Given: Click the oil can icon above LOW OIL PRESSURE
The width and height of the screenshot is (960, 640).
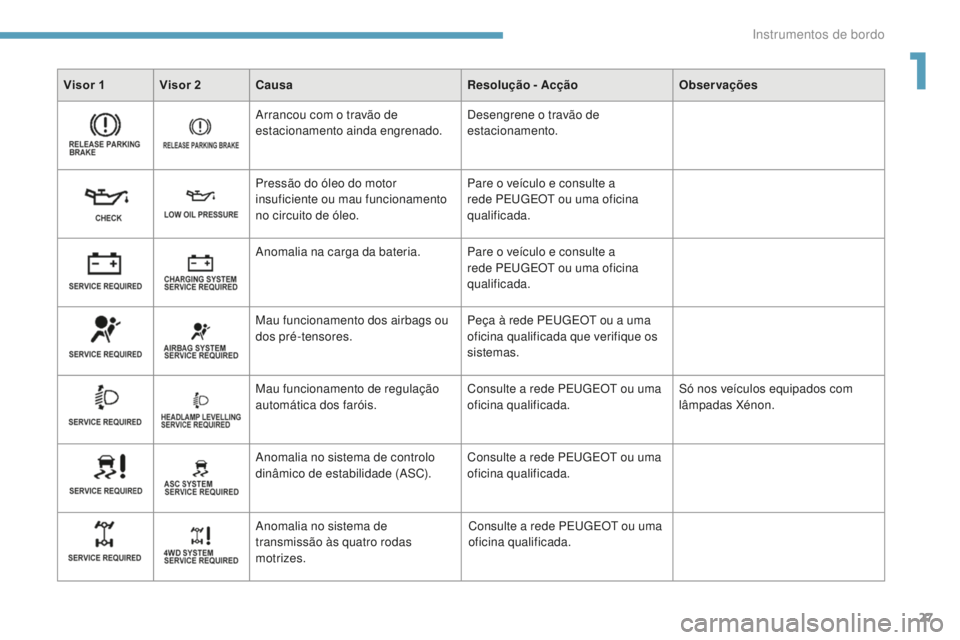Looking at the screenshot, I should pos(200,196).
